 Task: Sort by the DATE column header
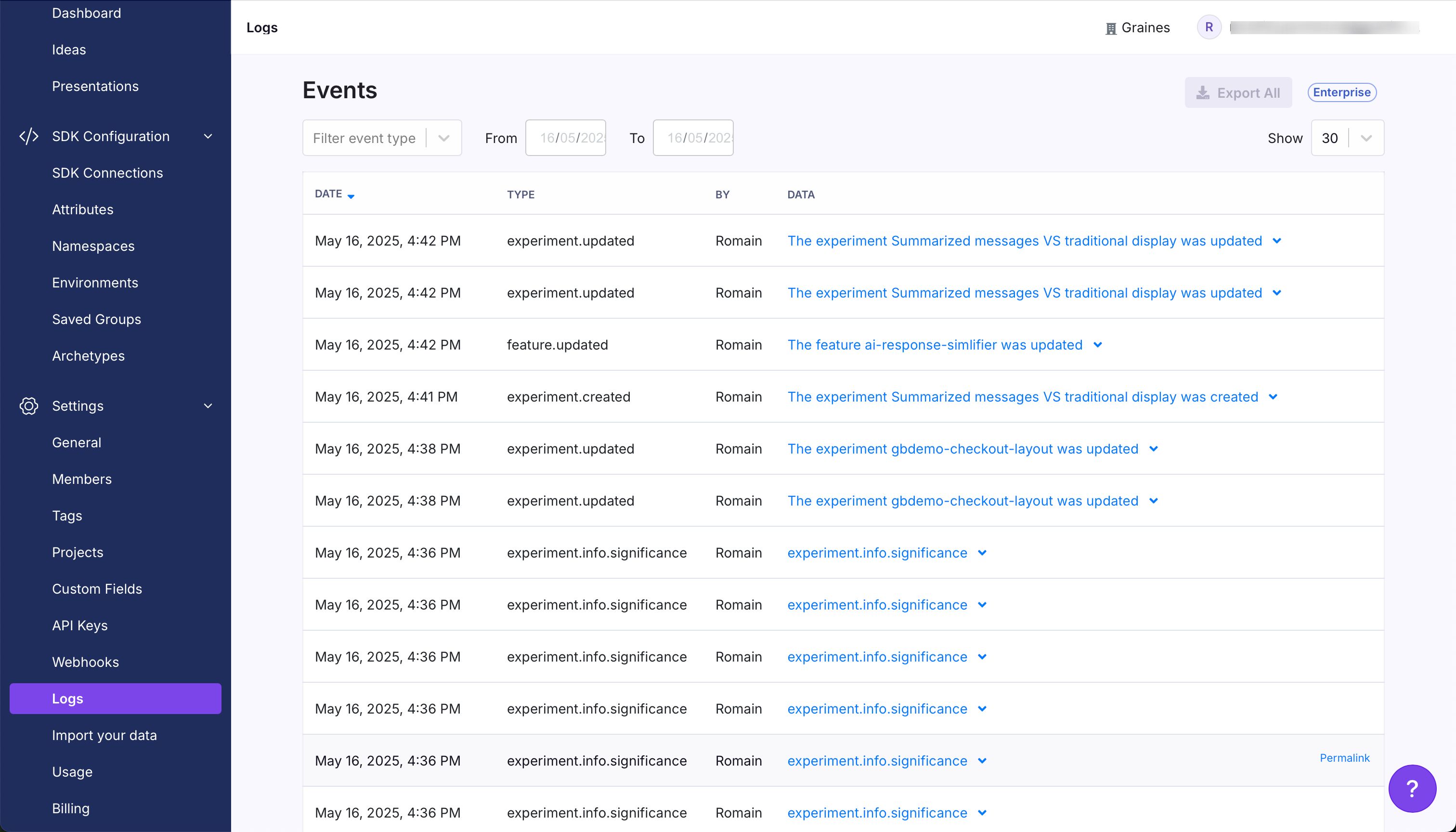(x=328, y=194)
